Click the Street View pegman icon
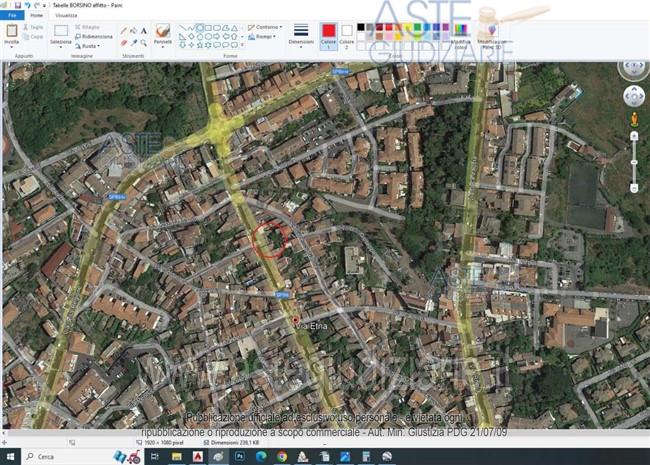Image resolution: width=650 pixels, height=465 pixels. pyautogui.click(x=634, y=120)
